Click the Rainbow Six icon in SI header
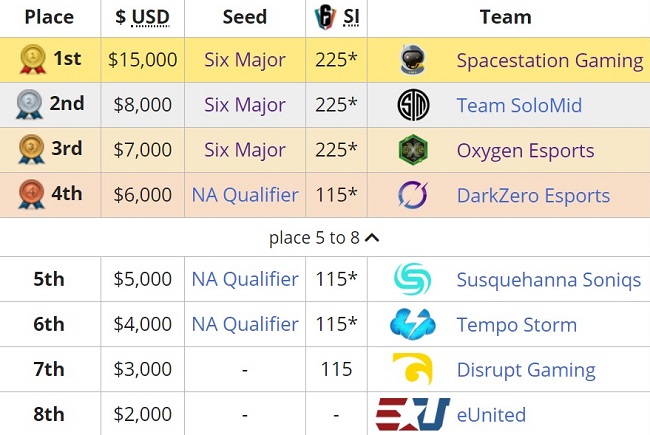Screen dimensions: 650x435 tap(325, 17)
